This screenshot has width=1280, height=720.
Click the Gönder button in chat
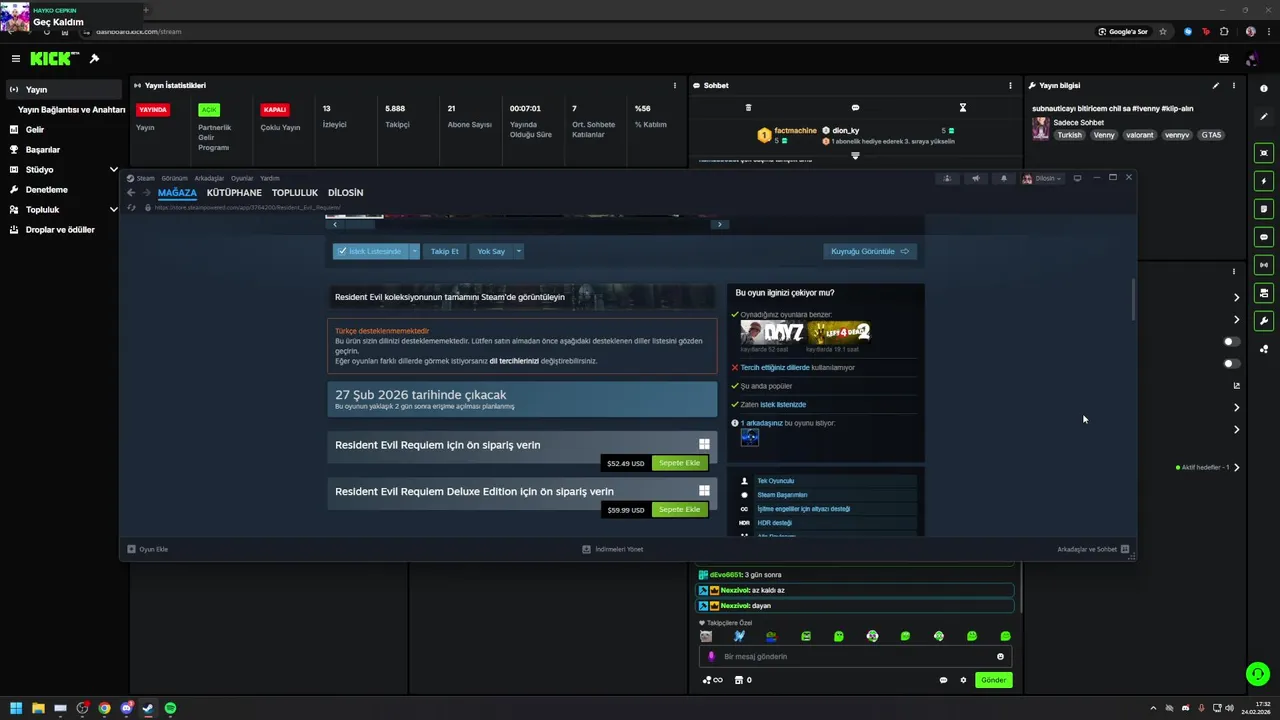coord(993,680)
